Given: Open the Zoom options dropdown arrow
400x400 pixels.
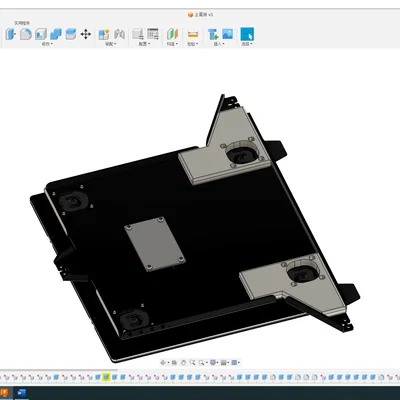Looking at the screenshot, I should tap(206, 363).
